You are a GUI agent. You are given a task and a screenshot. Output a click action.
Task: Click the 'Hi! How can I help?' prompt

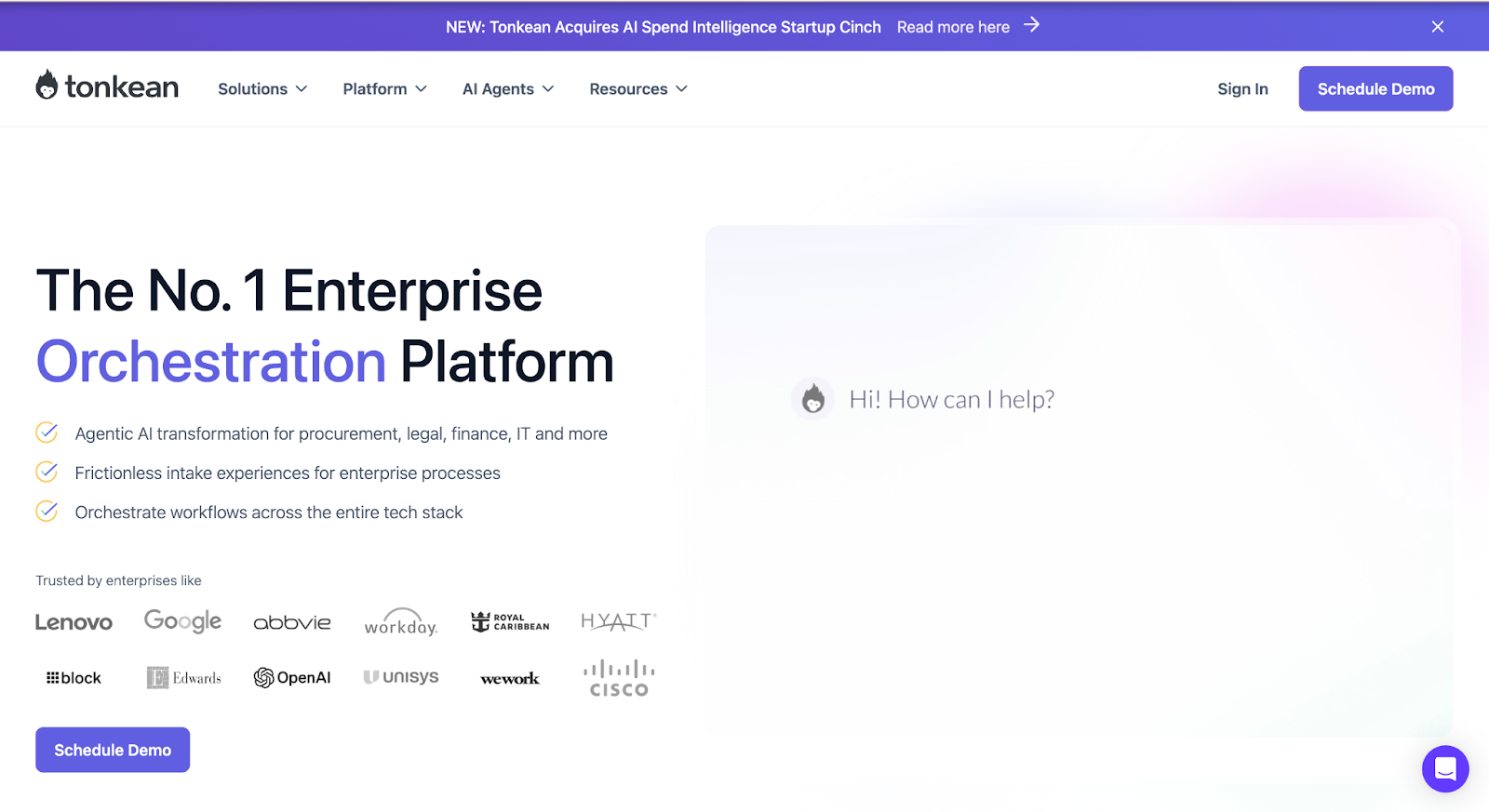[951, 400]
